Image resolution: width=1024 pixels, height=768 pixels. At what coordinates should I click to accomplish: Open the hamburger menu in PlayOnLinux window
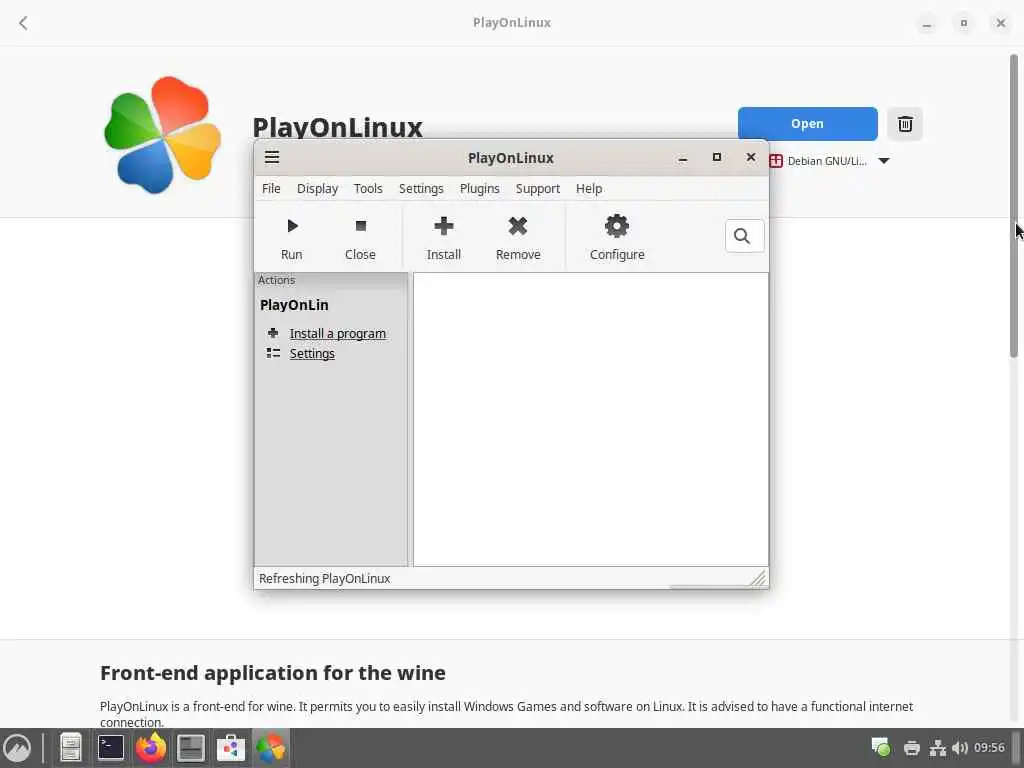[272, 157]
